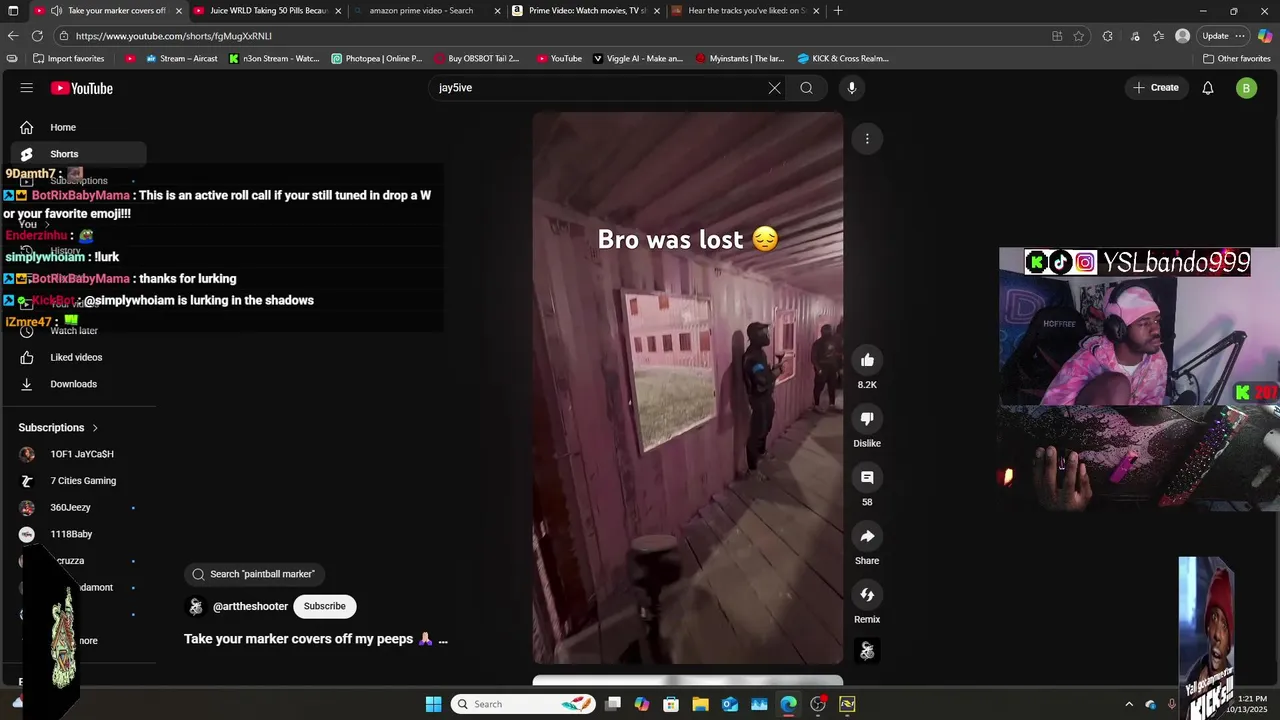Open YouTube notifications bell
Image resolution: width=1280 pixels, height=720 pixels.
coord(1208,88)
